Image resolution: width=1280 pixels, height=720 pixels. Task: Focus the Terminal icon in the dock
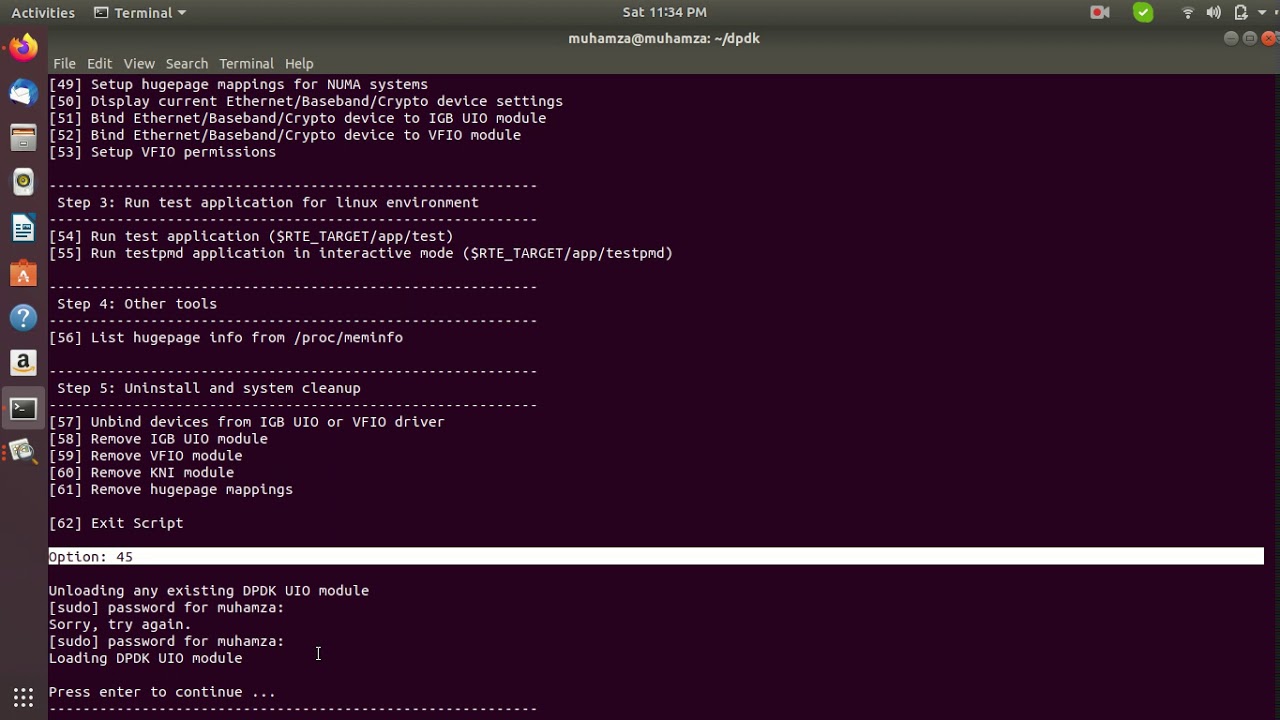tap(23, 408)
